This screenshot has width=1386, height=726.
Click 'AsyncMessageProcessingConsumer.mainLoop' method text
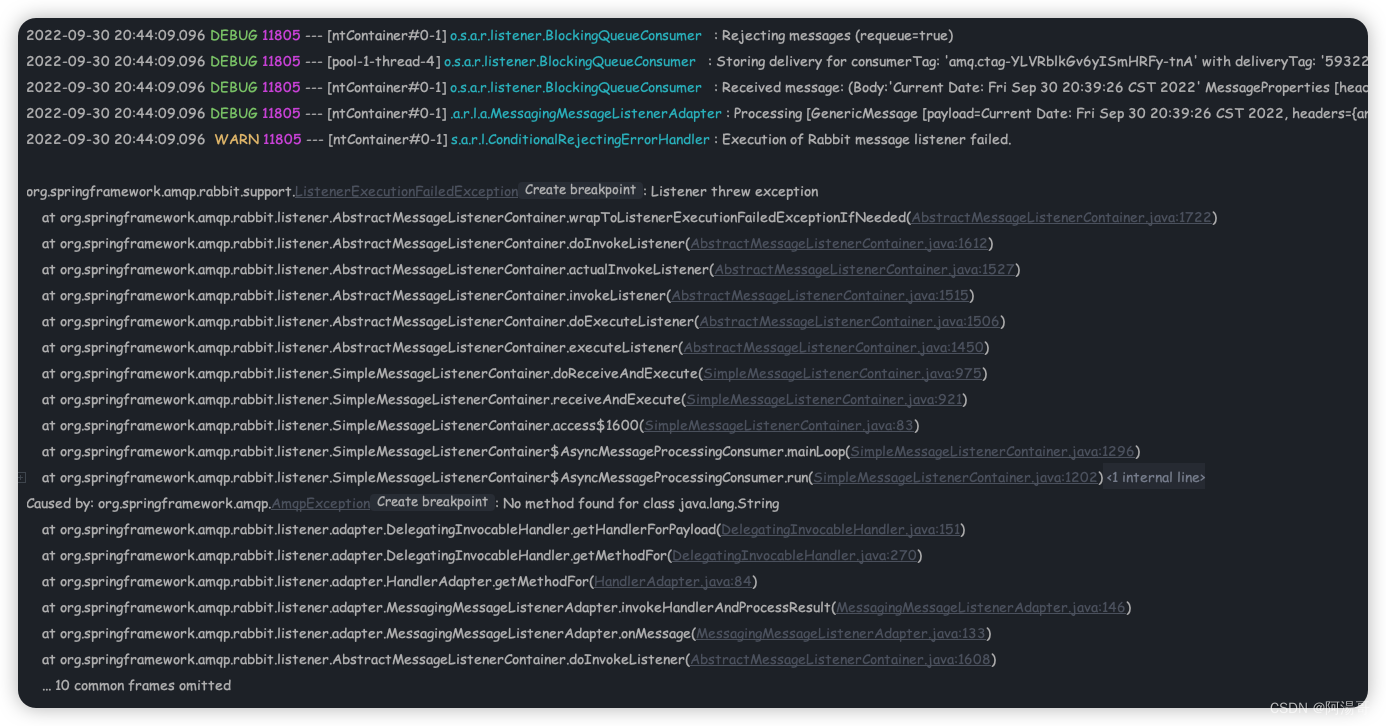point(703,451)
